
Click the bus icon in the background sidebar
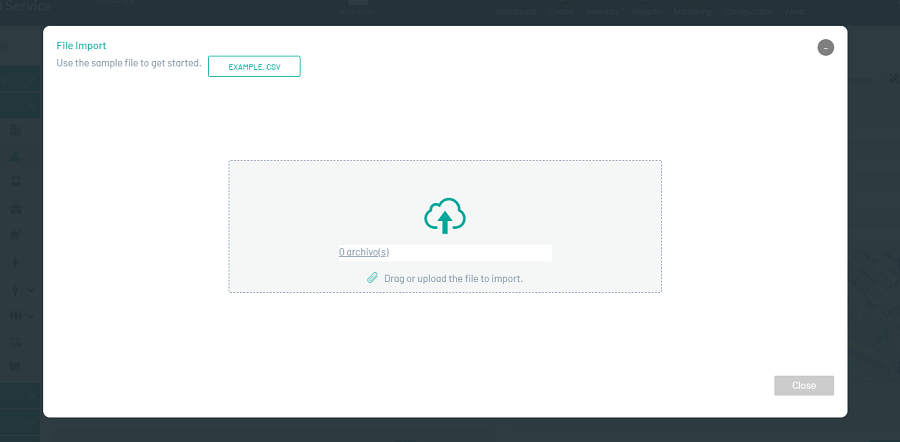pyautogui.click(x=16, y=182)
